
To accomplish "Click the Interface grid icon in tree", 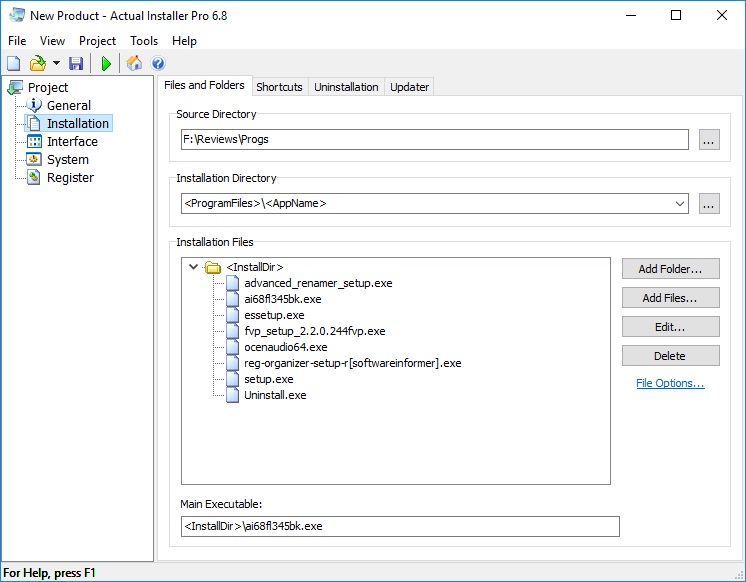I will (34, 141).
